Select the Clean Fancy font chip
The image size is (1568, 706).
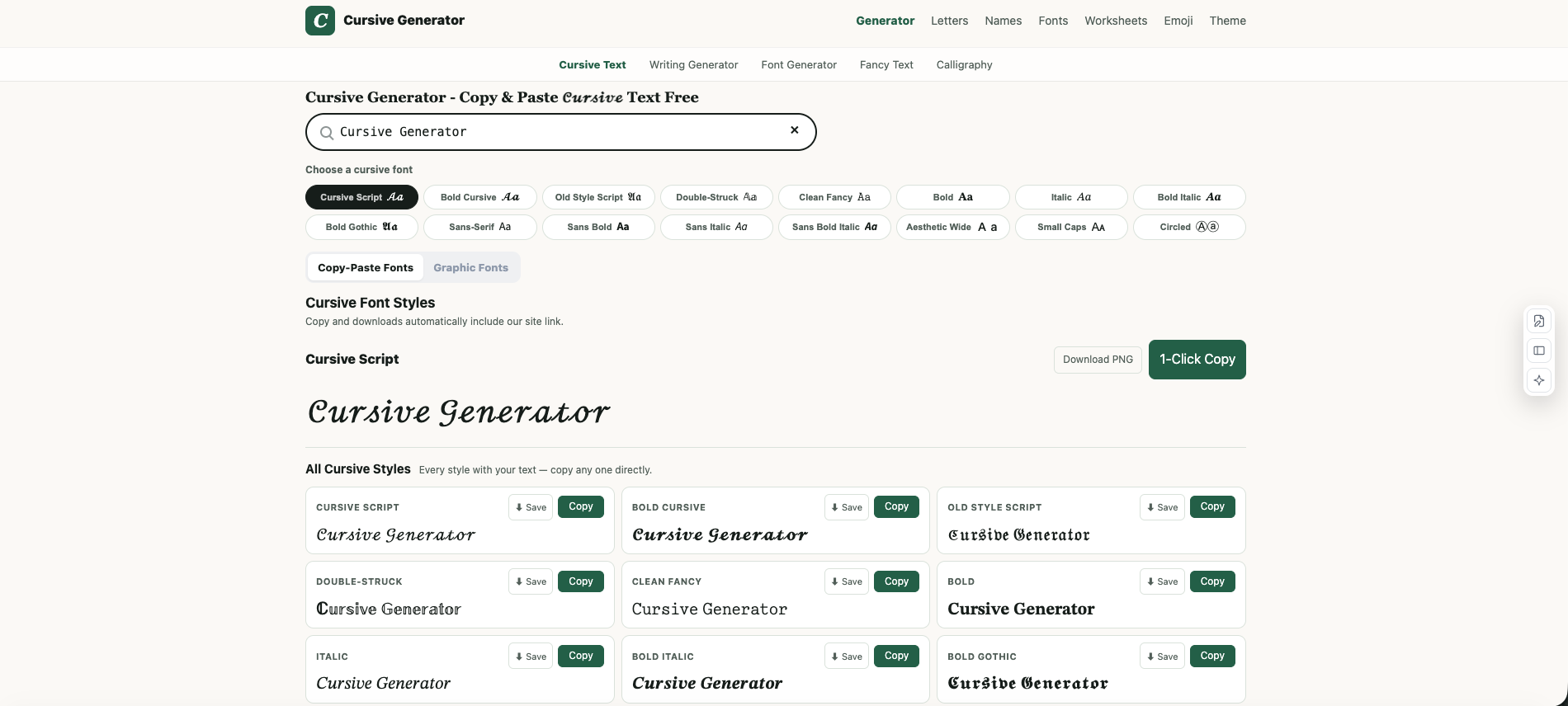tap(834, 197)
